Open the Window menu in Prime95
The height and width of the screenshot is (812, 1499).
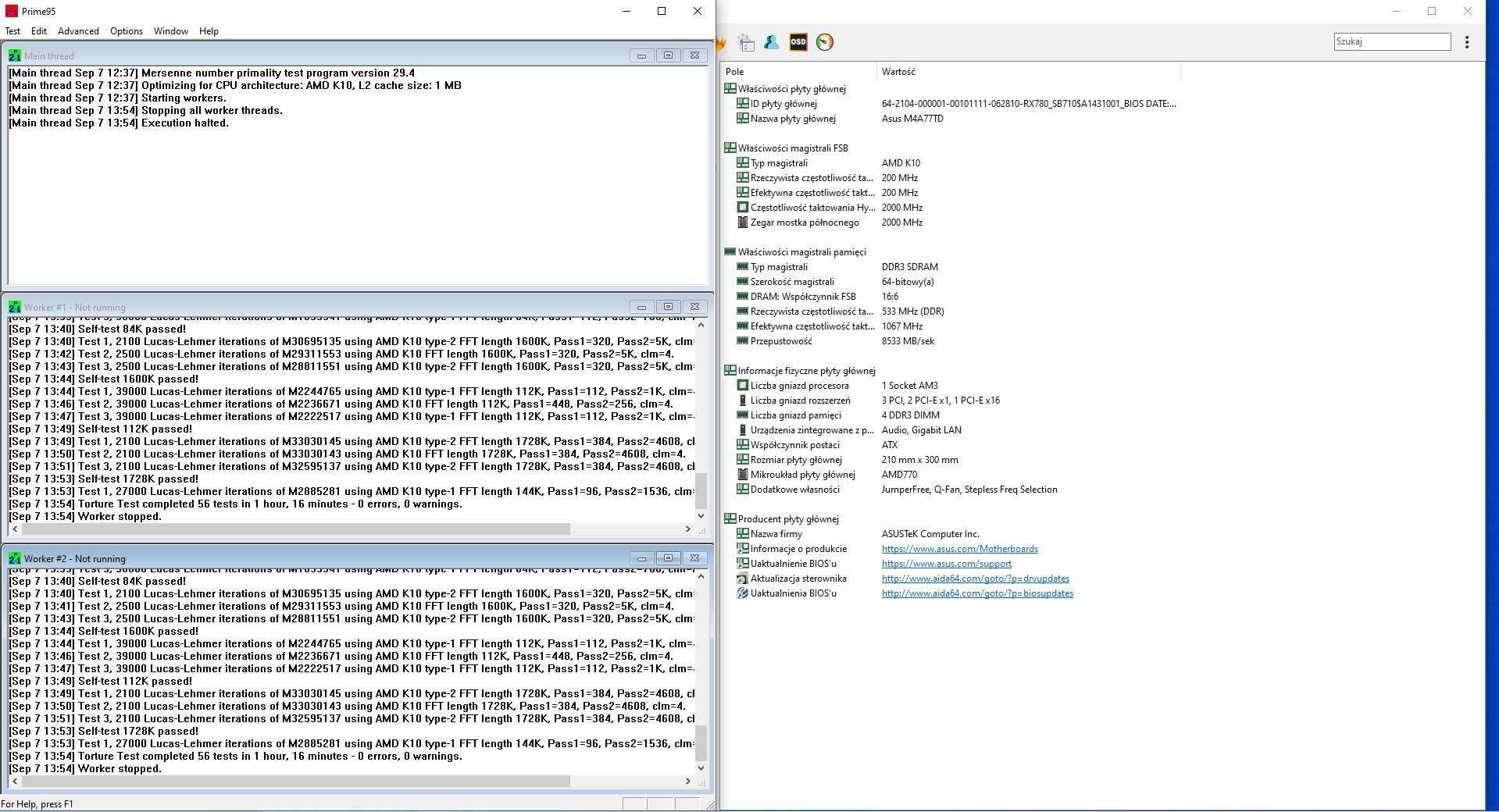[171, 31]
